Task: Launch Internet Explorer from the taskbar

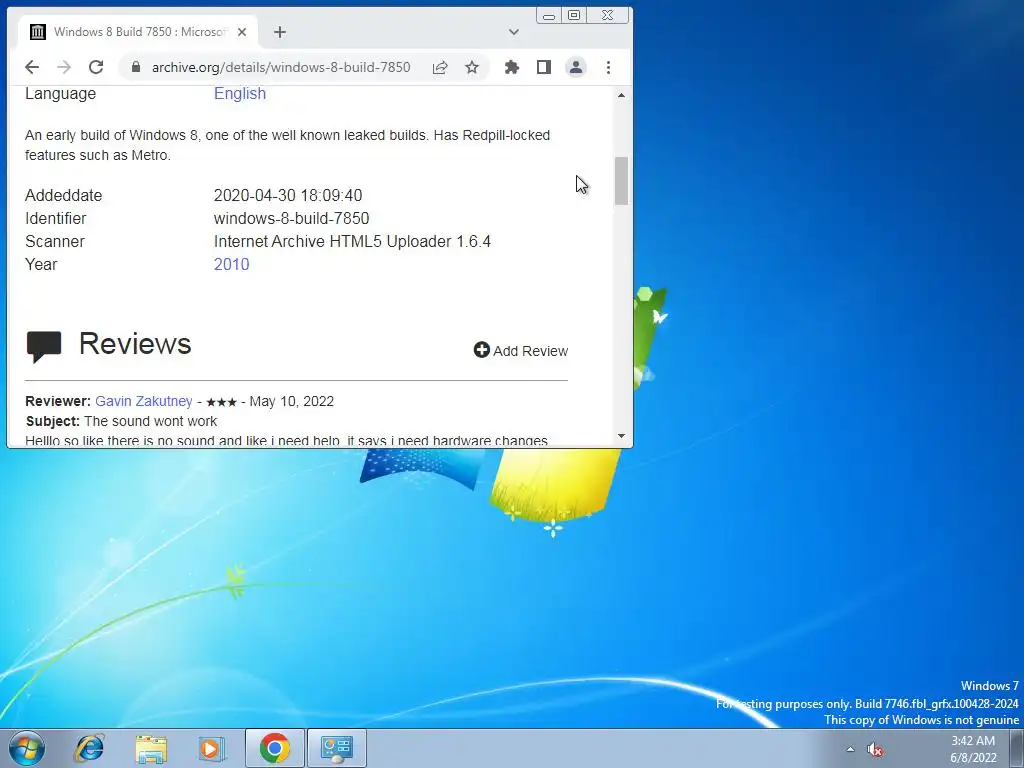Action: tap(89, 748)
